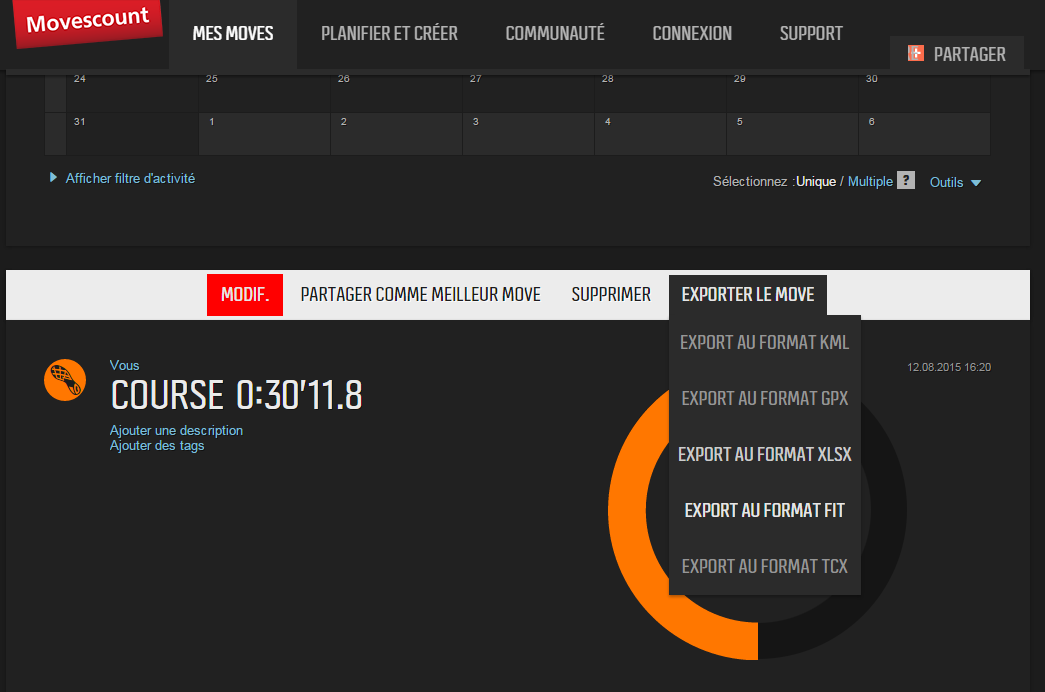The image size is (1045, 692).
Task: Click the Movescount logo
Action: (88, 22)
